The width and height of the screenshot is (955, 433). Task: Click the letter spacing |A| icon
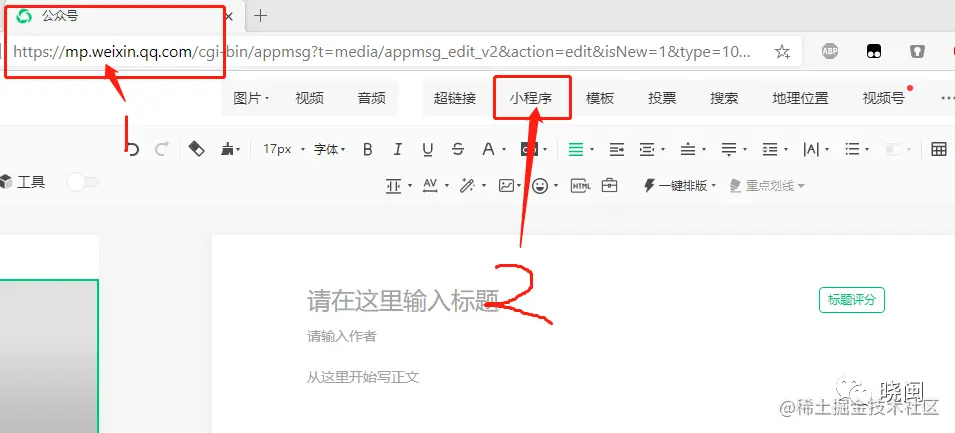pyautogui.click(x=811, y=149)
